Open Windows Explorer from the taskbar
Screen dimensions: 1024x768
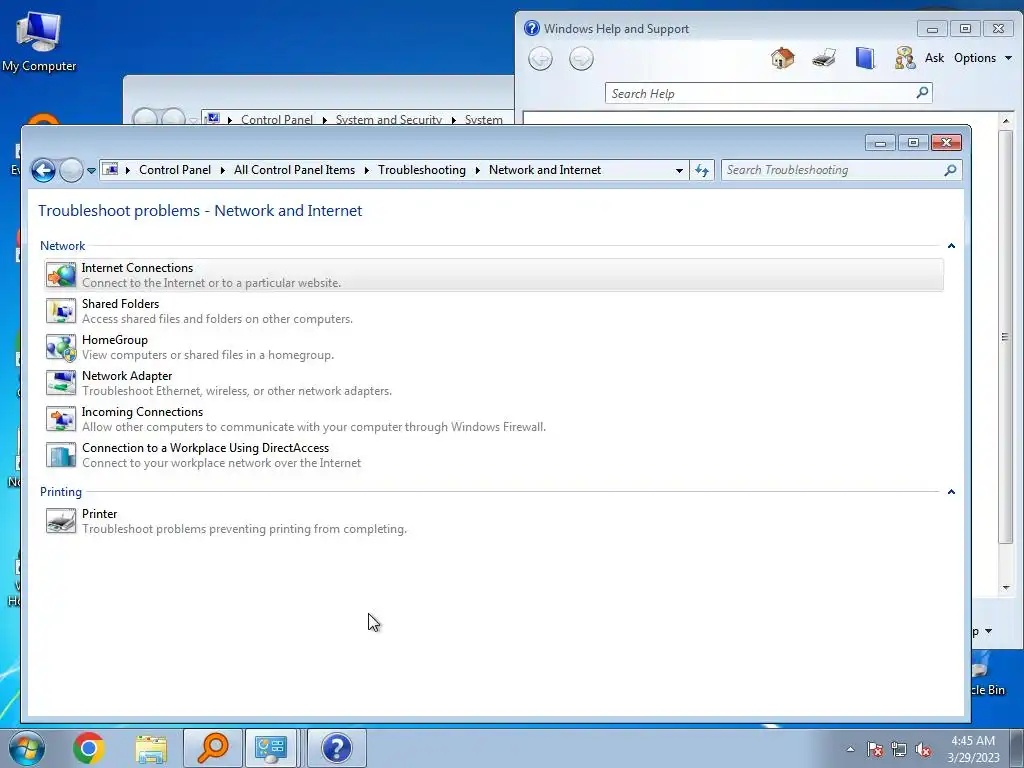coord(151,748)
